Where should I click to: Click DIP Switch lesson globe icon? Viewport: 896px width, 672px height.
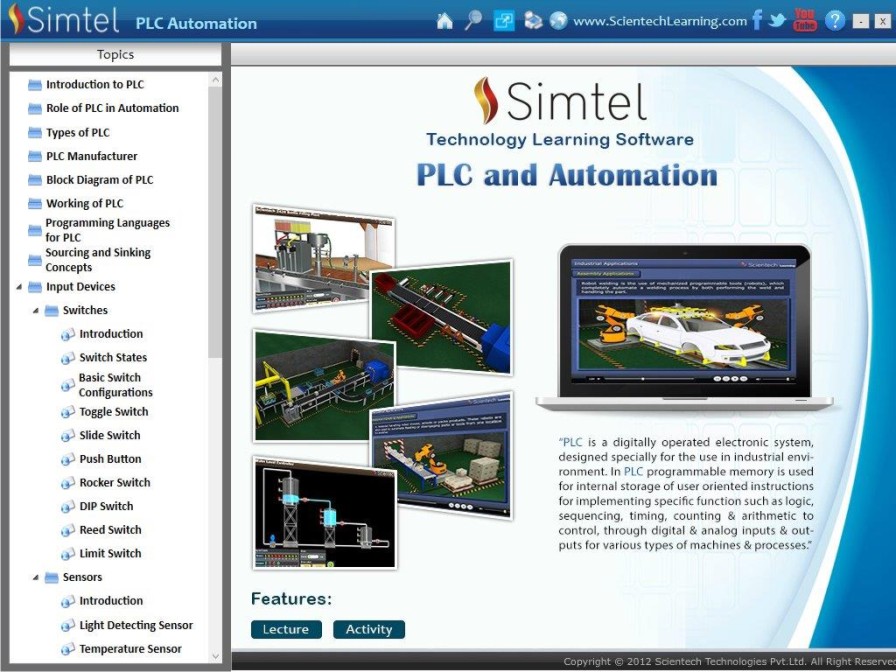tap(68, 507)
